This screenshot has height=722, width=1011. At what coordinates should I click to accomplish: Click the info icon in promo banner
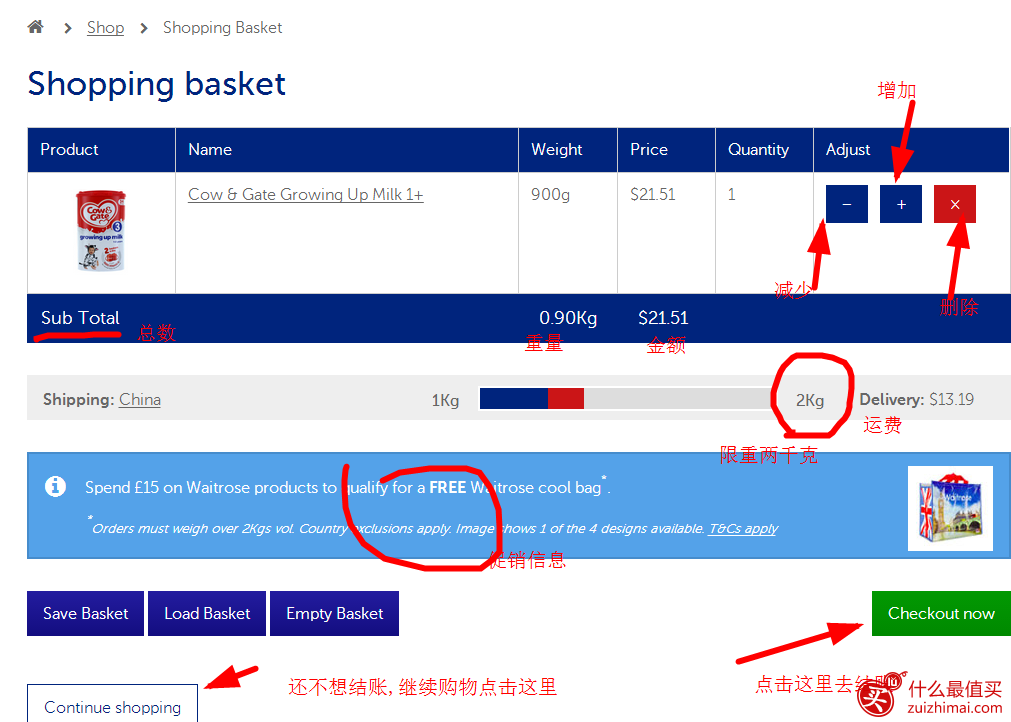[x=55, y=486]
